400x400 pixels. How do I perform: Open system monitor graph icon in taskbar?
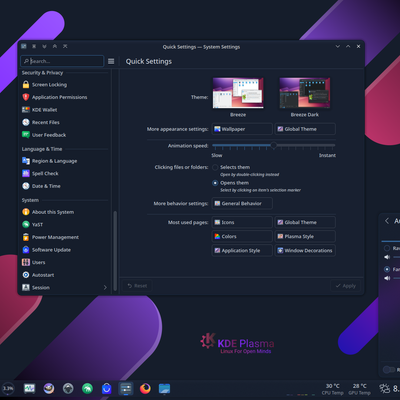(x=29, y=388)
